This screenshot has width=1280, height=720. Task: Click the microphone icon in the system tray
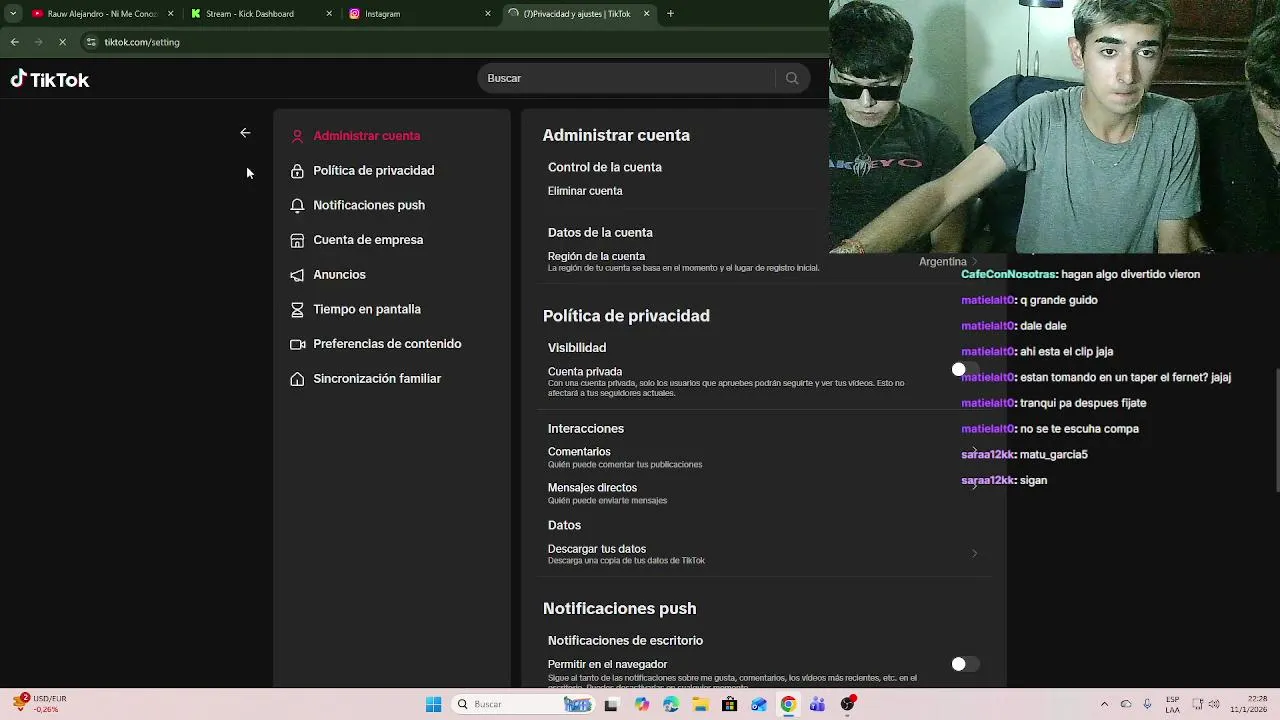click(x=1147, y=704)
